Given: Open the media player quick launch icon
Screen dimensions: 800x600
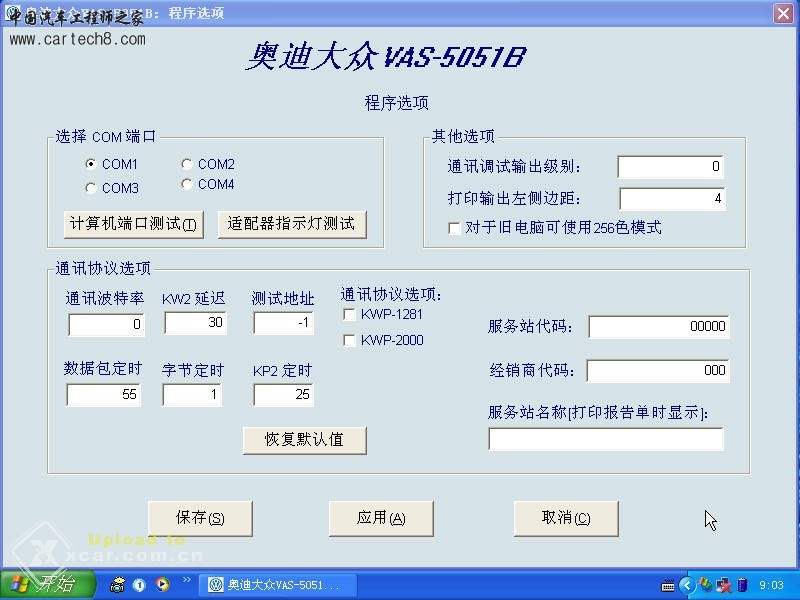Looking at the screenshot, I should pyautogui.click(x=162, y=584).
